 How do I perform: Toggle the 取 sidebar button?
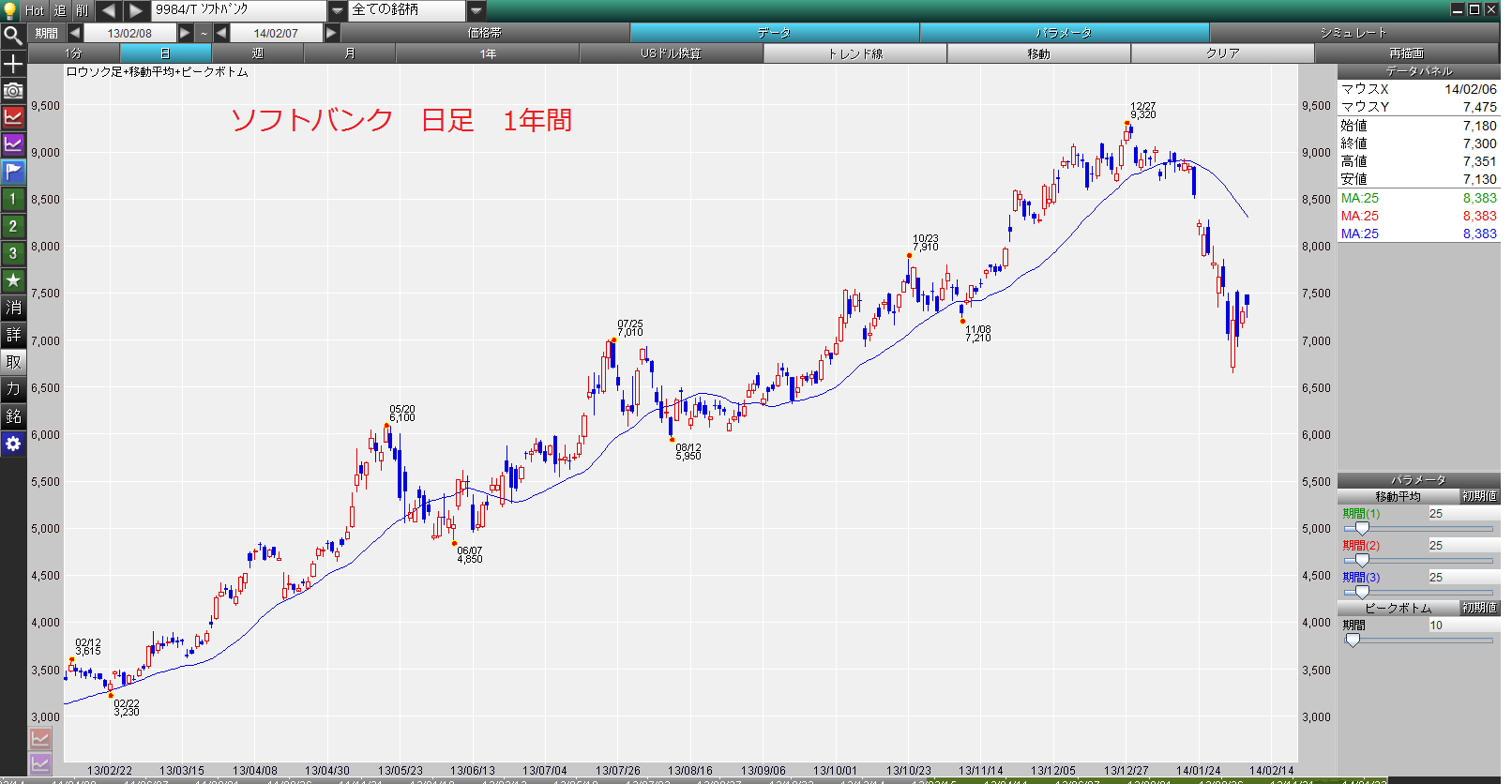click(x=13, y=362)
